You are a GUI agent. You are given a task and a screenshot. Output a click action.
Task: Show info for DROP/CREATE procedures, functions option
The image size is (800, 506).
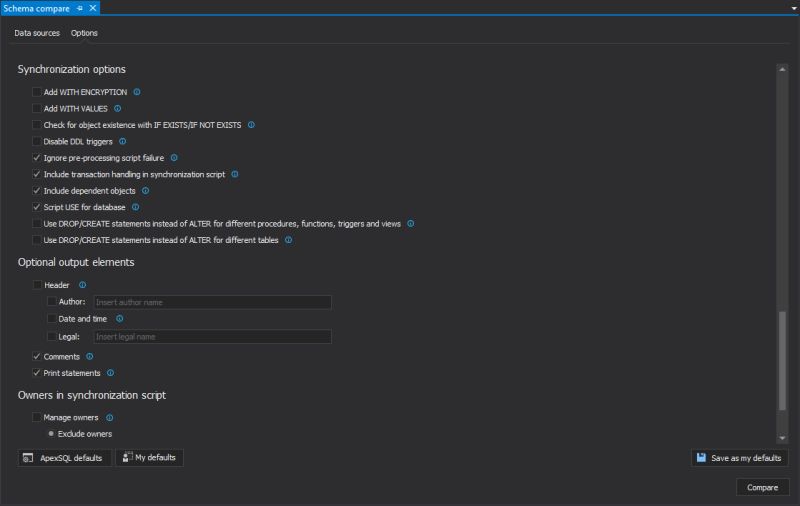tap(411, 223)
